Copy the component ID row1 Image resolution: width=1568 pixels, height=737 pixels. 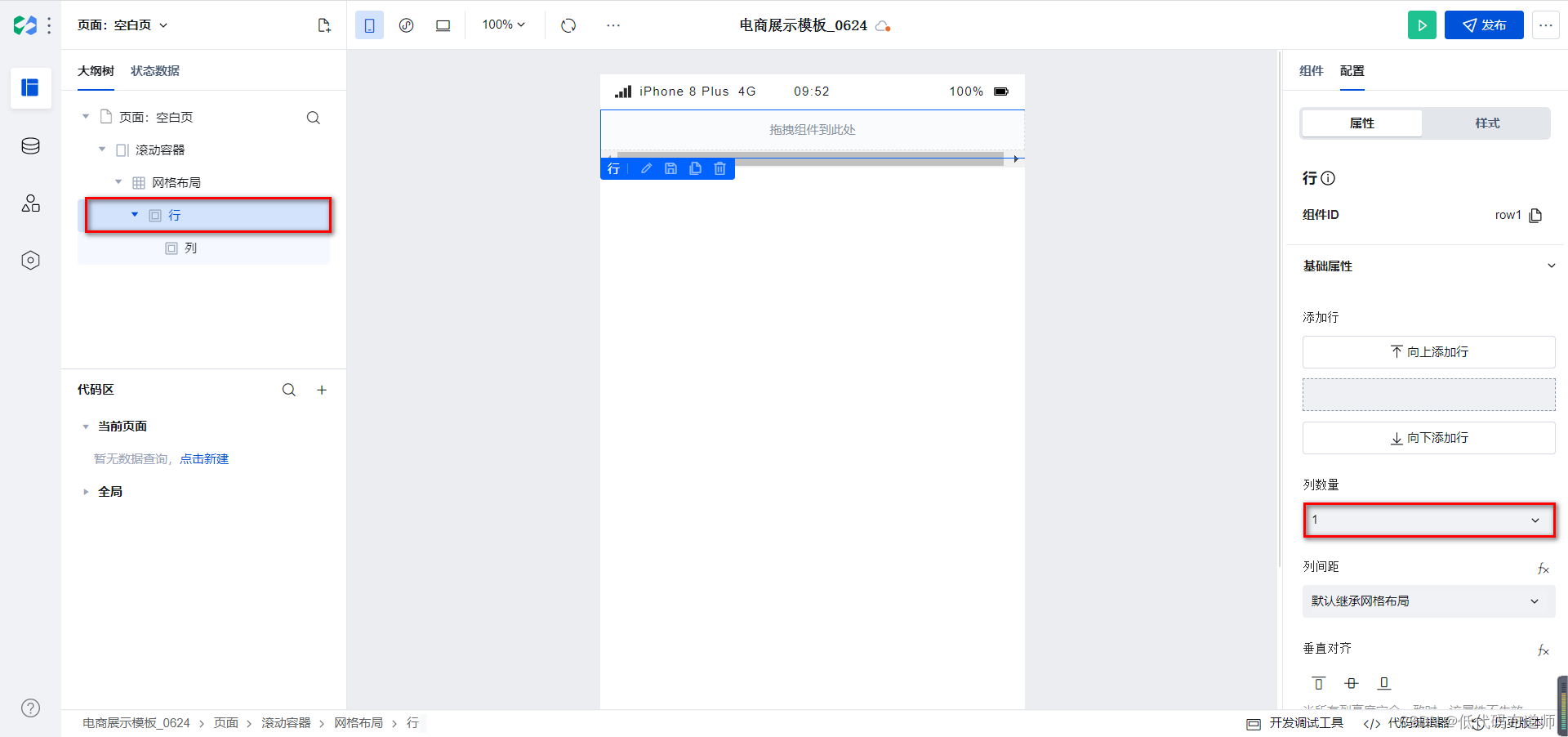[1535, 216]
